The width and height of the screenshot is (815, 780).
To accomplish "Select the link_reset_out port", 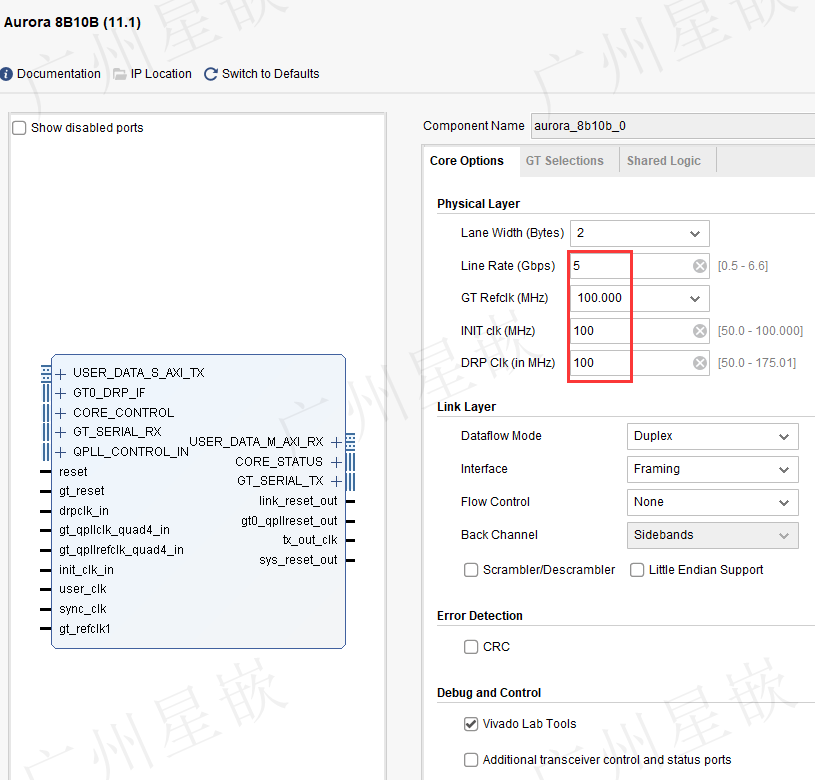I will click(x=298, y=501).
